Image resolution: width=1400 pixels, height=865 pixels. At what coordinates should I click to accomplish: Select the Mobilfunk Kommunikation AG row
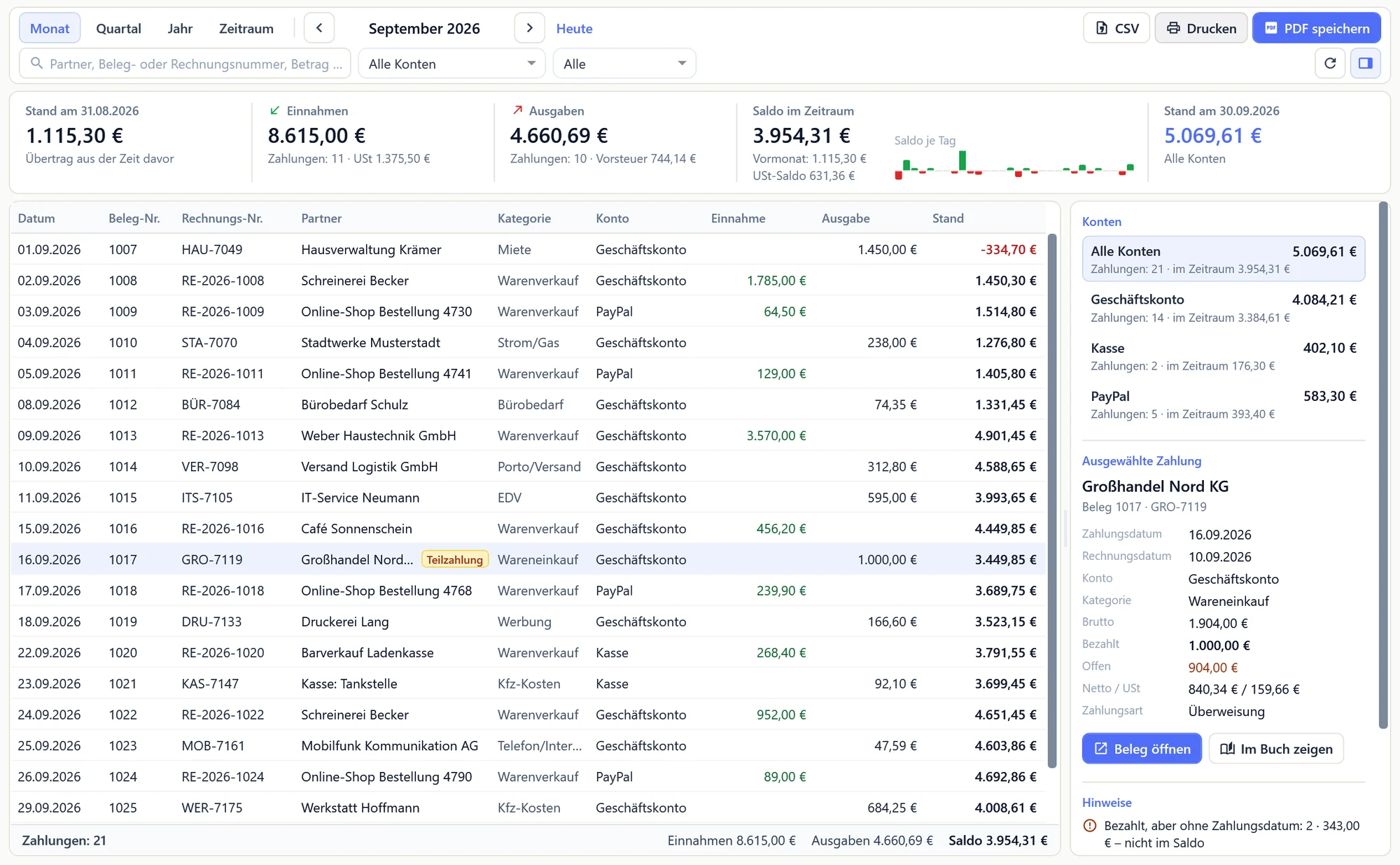528,746
